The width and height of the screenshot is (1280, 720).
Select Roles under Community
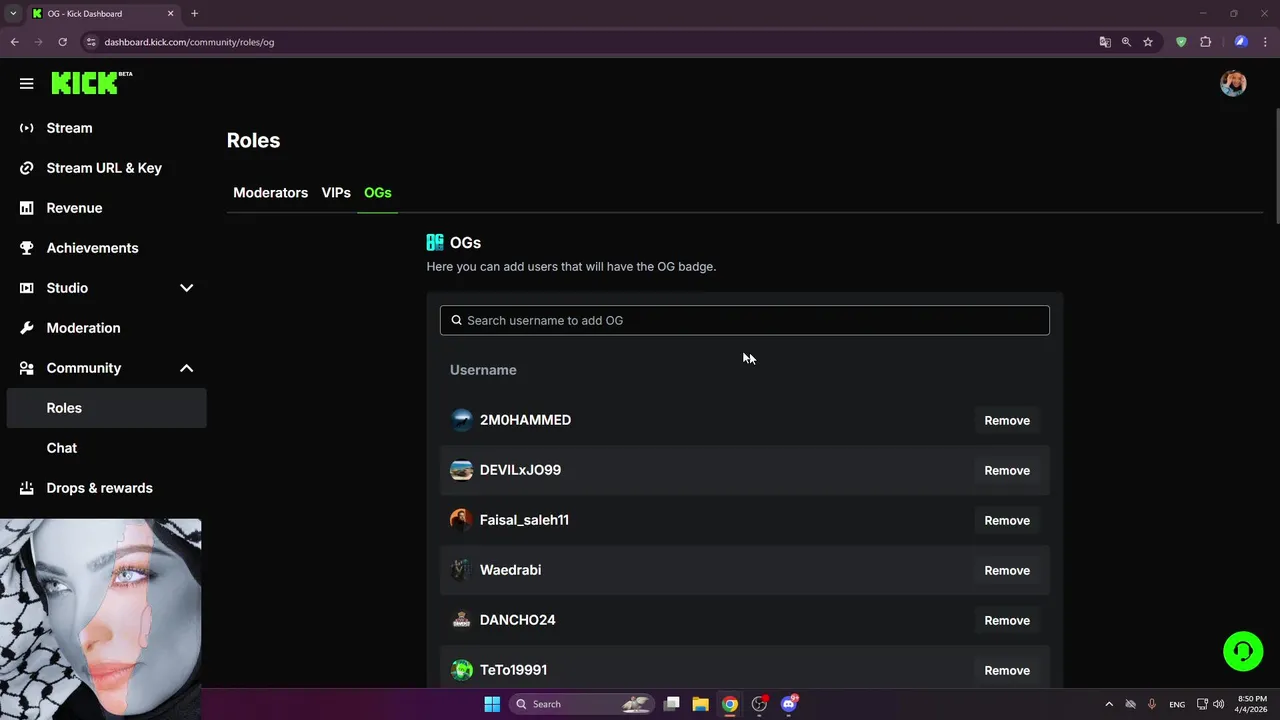pos(106,408)
